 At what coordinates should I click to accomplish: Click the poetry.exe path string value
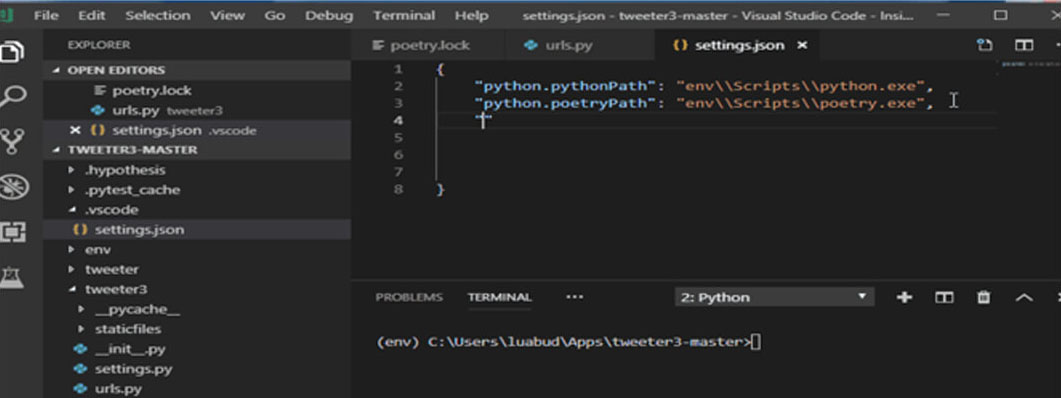pyautogui.click(x=800, y=104)
